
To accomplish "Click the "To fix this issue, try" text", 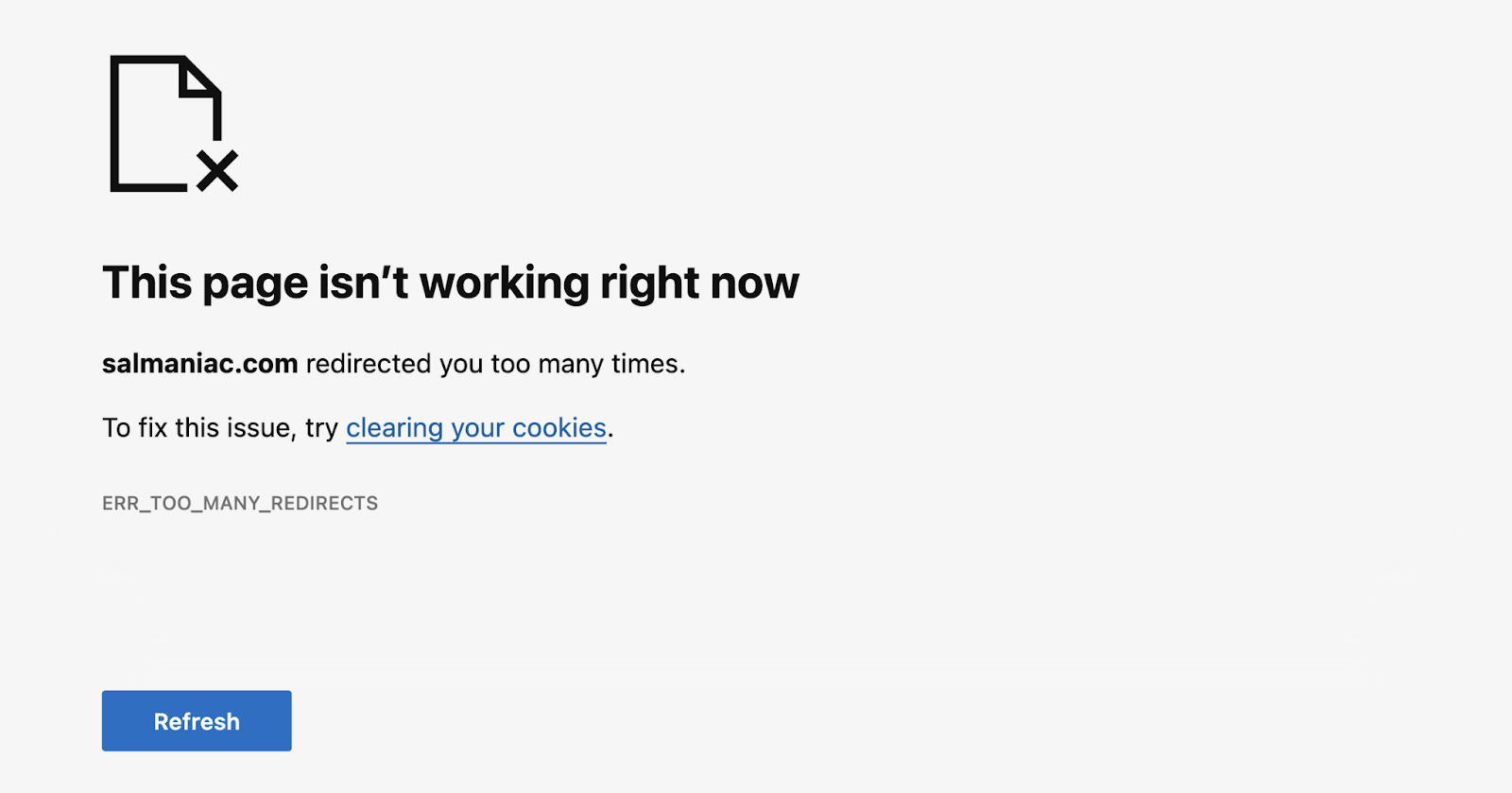I will [220, 428].
